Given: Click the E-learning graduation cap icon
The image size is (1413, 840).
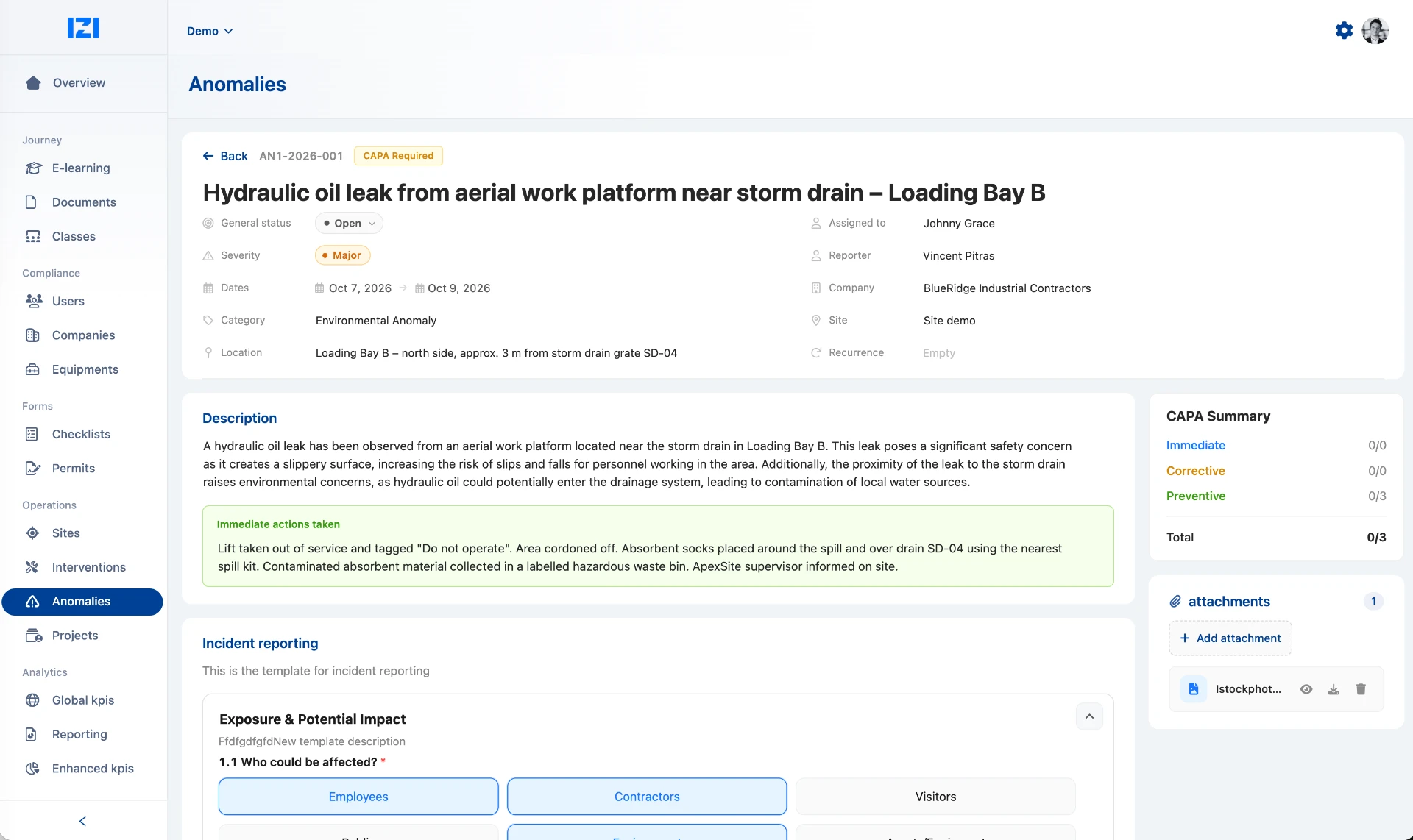Looking at the screenshot, I should pyautogui.click(x=33, y=168).
